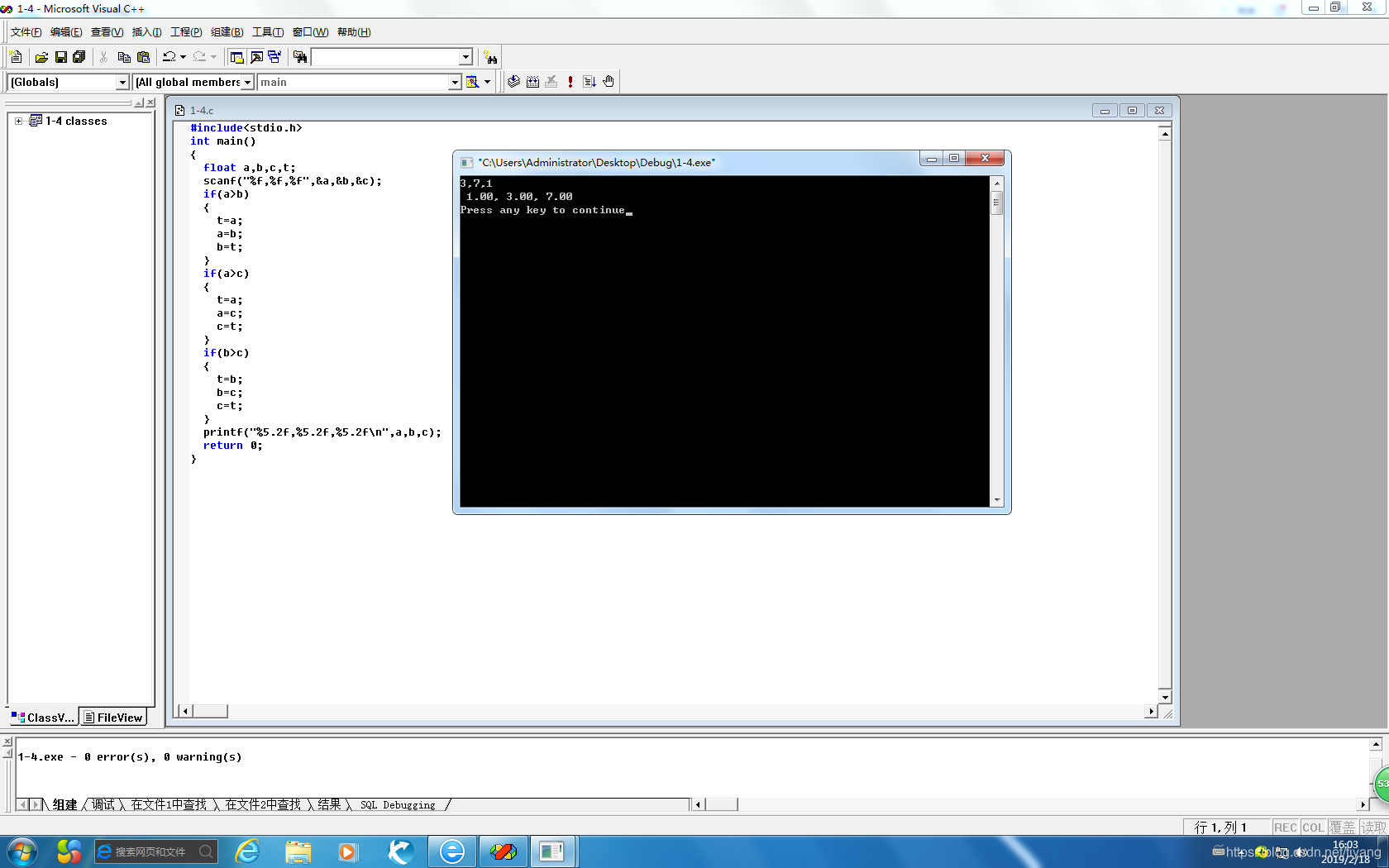Click the Paste clipboard icon
1389x868 pixels.
point(143,57)
